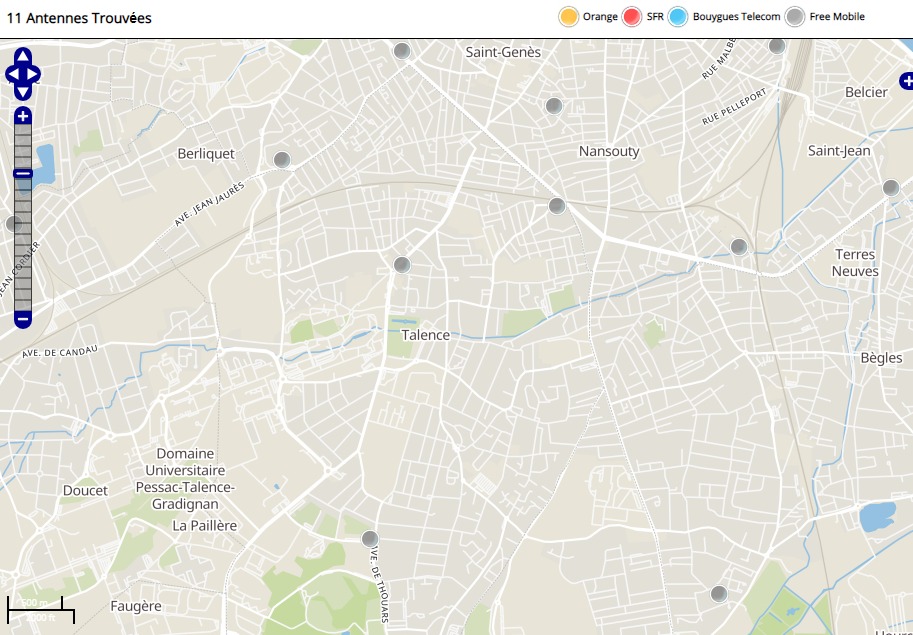The width and height of the screenshot is (913, 635).
Task: Select the antenna marker below Saint-Jean
Action: pyautogui.click(x=891, y=188)
